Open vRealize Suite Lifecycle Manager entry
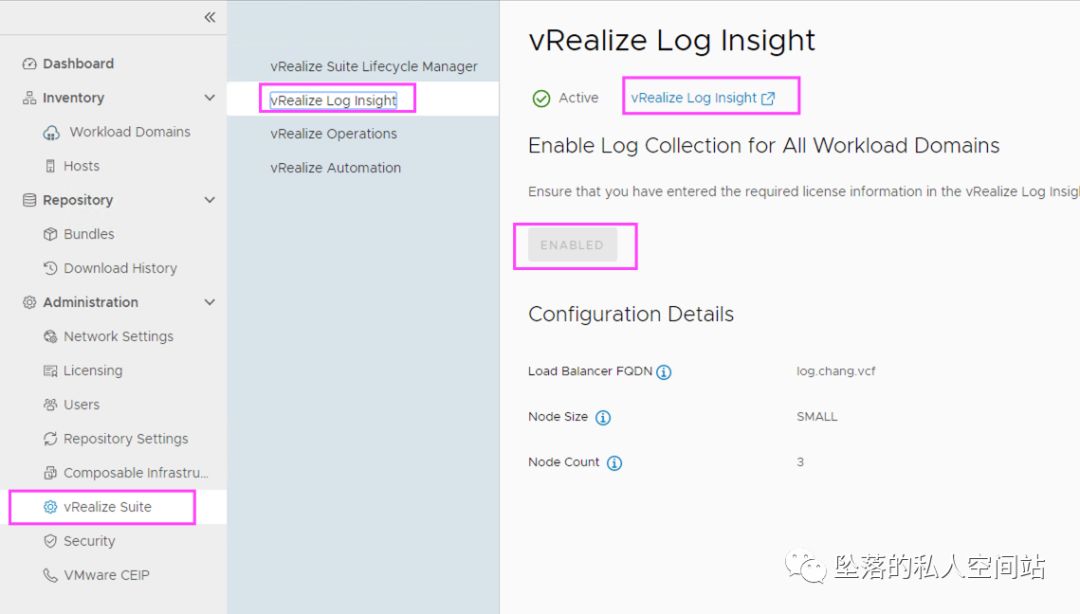The width and height of the screenshot is (1080, 614). tap(373, 66)
